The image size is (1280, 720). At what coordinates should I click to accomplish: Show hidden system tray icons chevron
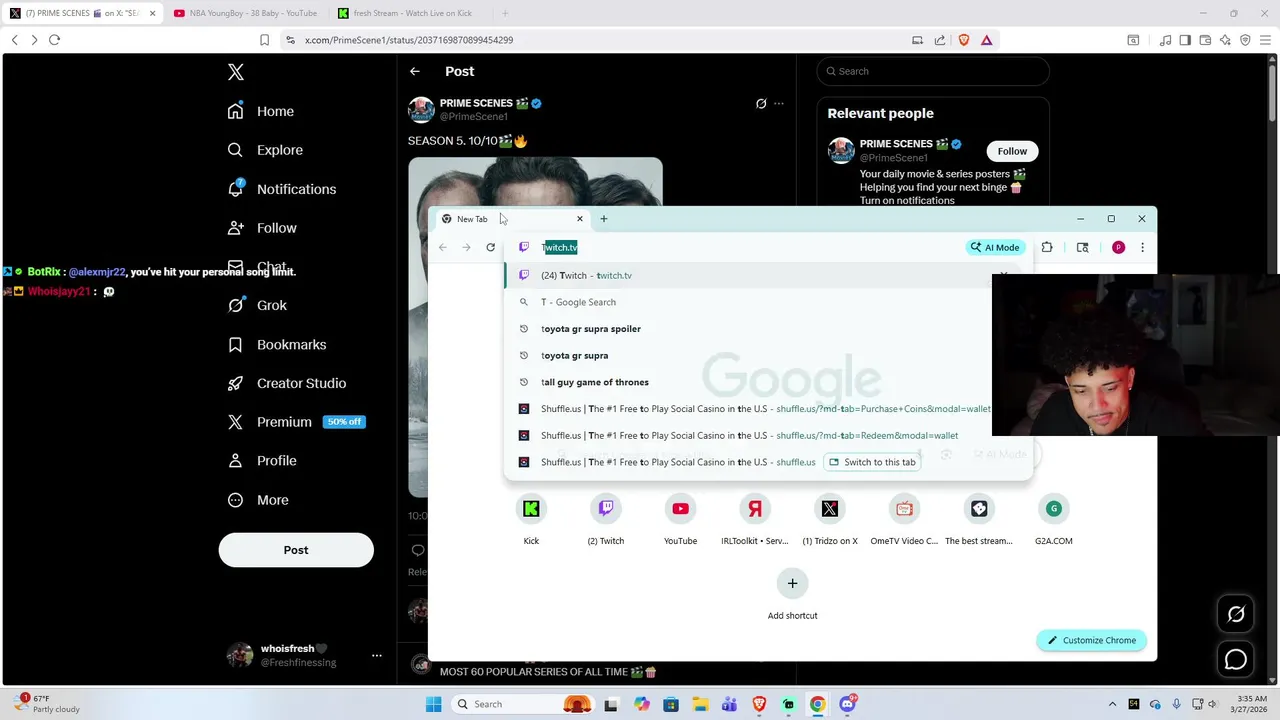coord(1113,704)
